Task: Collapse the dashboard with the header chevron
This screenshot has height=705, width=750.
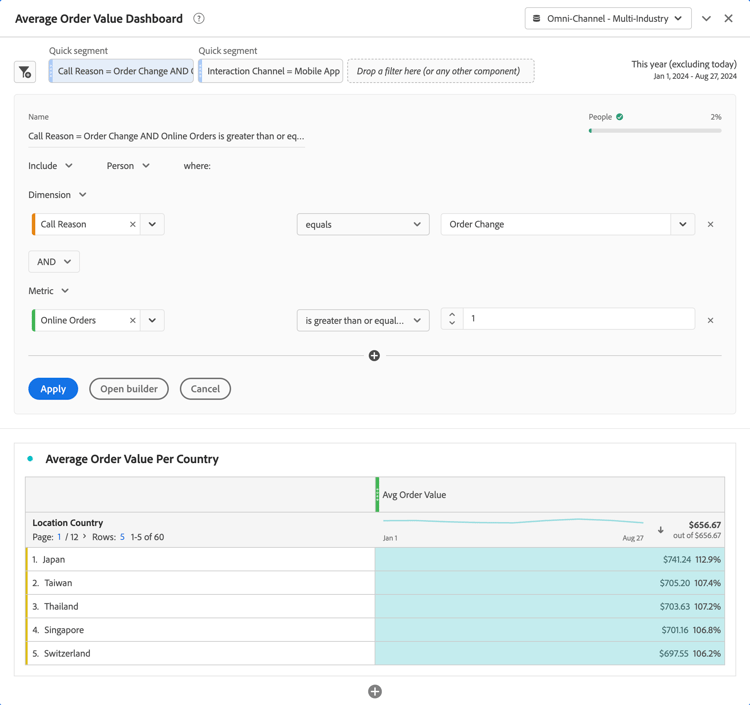Action: coord(706,19)
